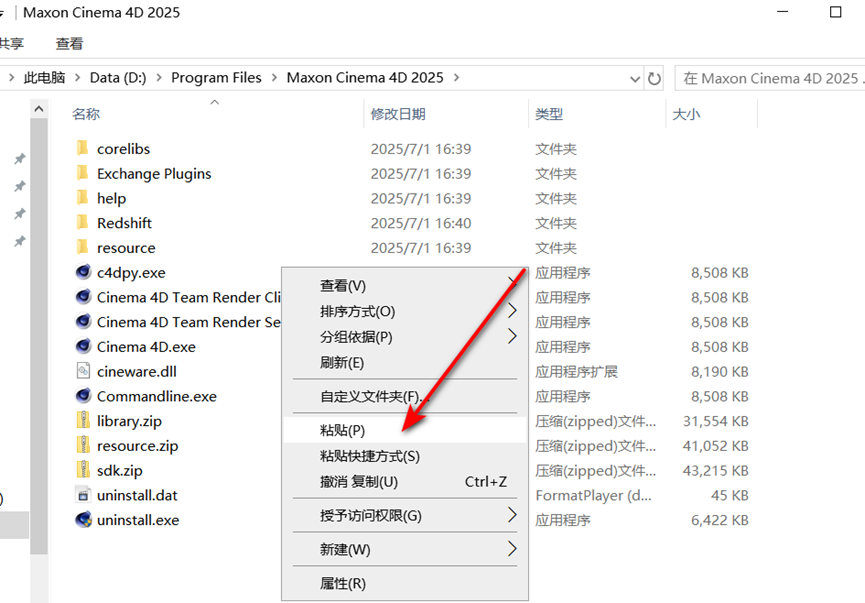Image resolution: width=865 pixels, height=603 pixels.
Task: Open the 分组依据(P) submenu arrow
Action: pyautogui.click(x=512, y=336)
